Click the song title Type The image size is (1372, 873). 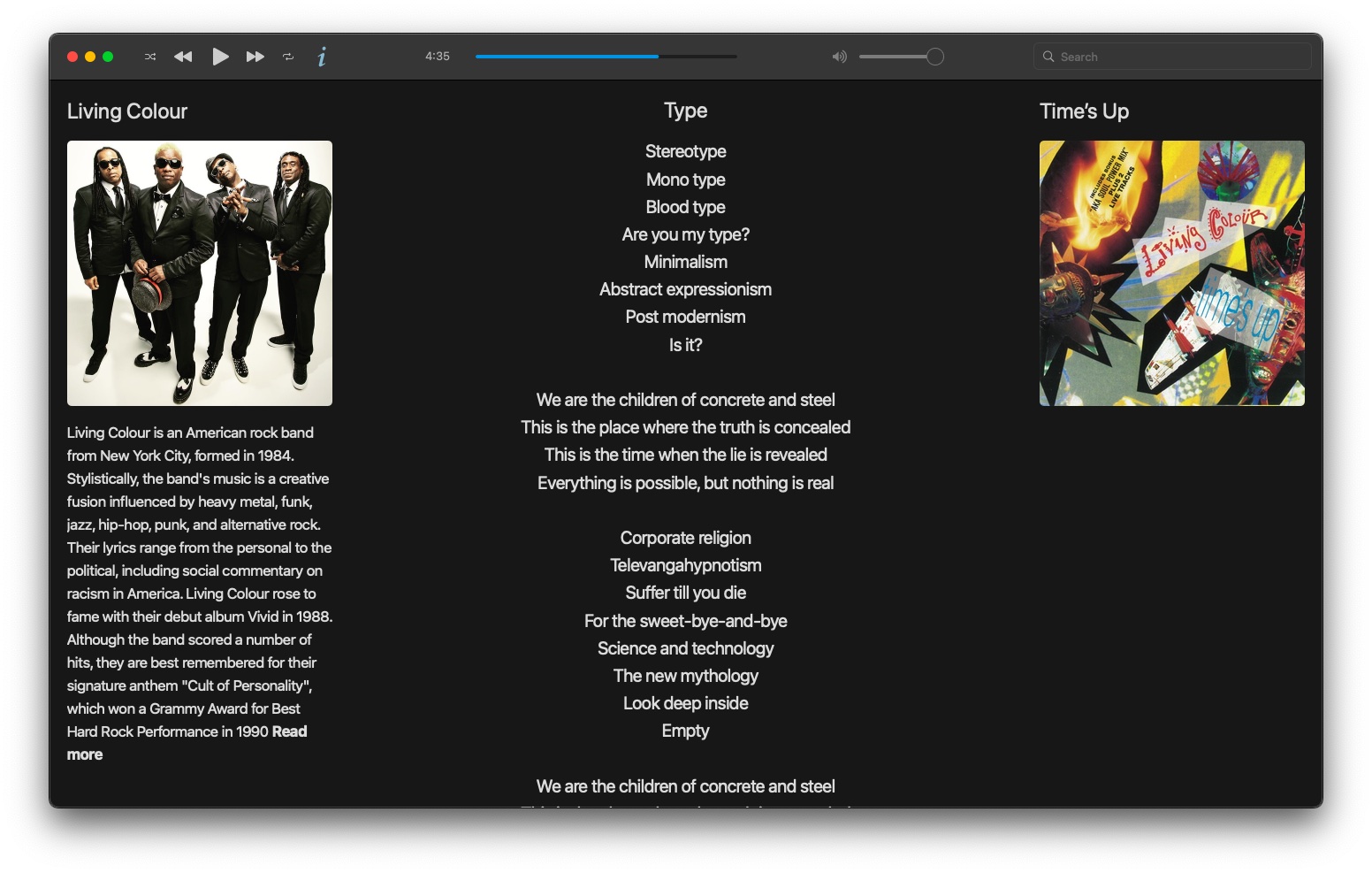pyautogui.click(x=686, y=111)
